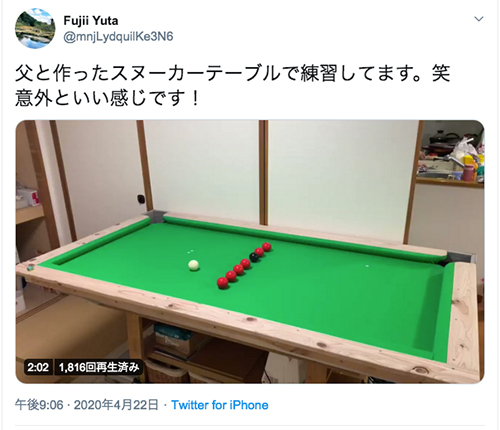This screenshot has width=500, height=430.
Task: Open the 午後9:06 · 2020年4月22日 timestamp
Action: 87,405
